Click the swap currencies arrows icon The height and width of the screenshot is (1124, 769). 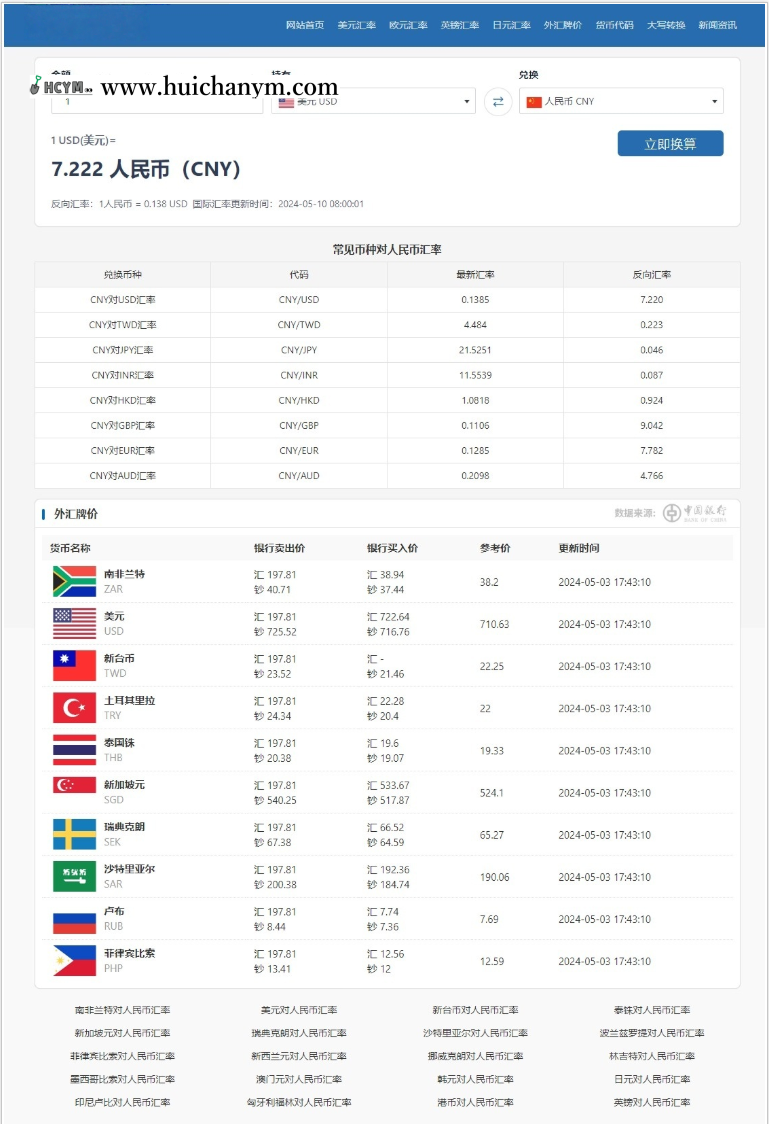click(498, 102)
